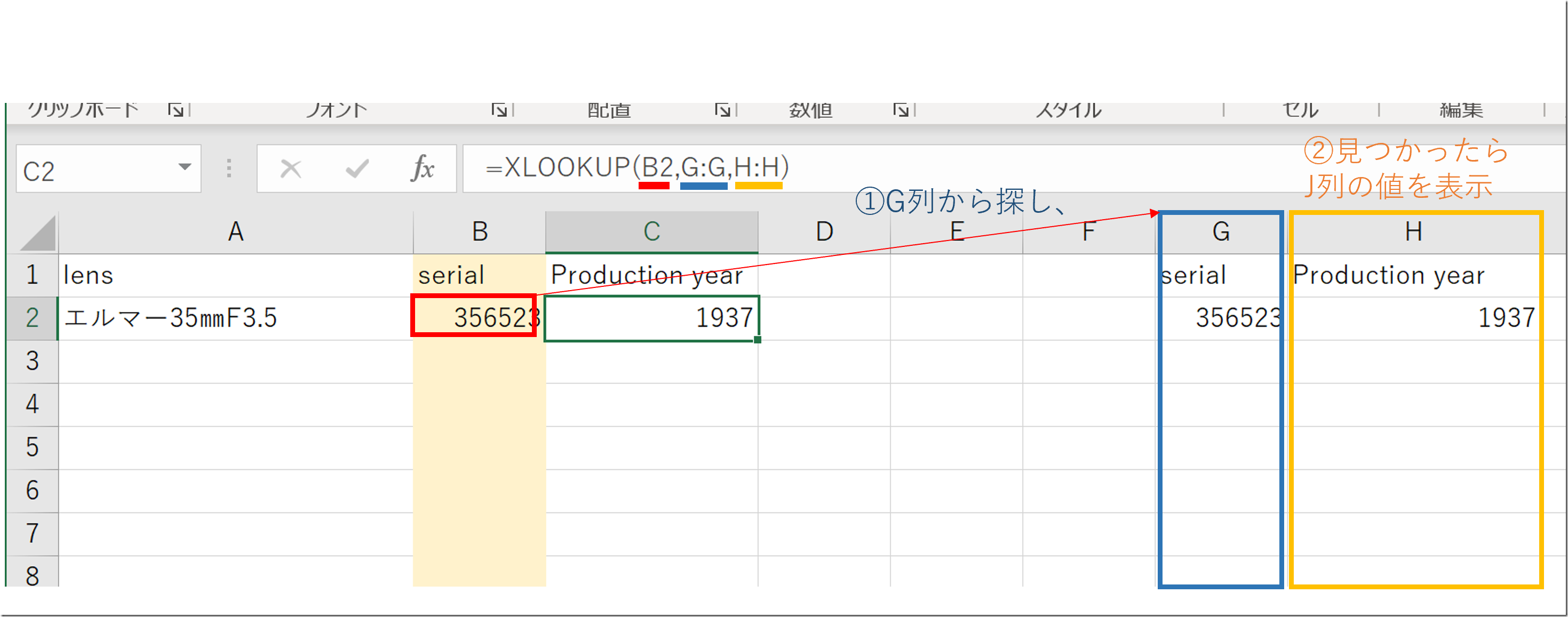Select row 6 header
The height and width of the screenshot is (617, 1568).
pos(32,491)
